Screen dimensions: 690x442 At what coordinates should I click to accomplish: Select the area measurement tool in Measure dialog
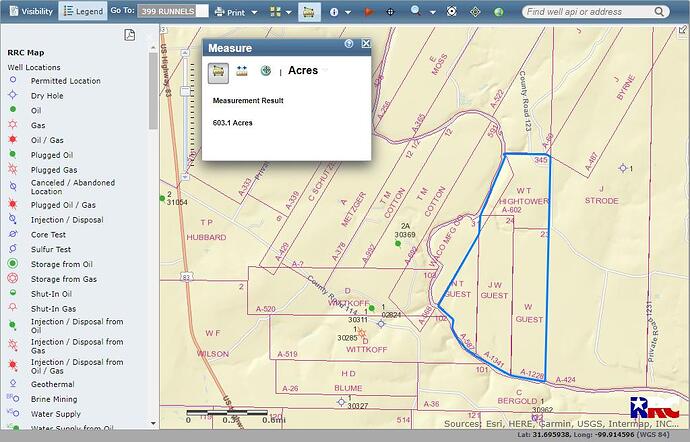(x=218, y=73)
